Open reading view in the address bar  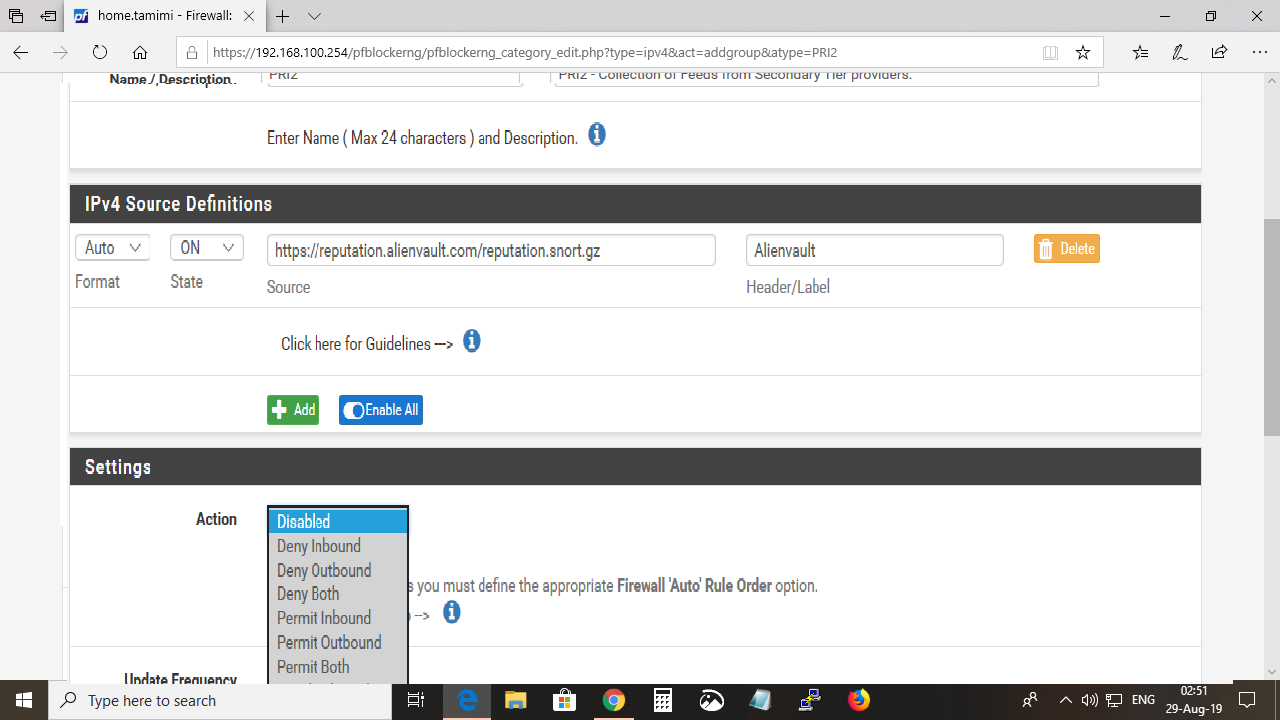pos(1050,52)
